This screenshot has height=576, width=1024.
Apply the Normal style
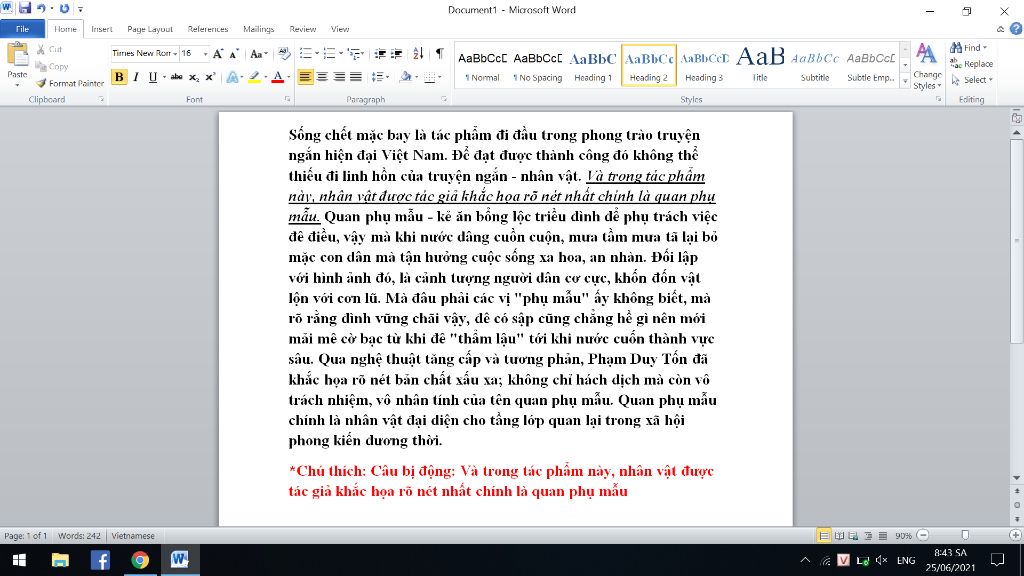pyautogui.click(x=482, y=65)
